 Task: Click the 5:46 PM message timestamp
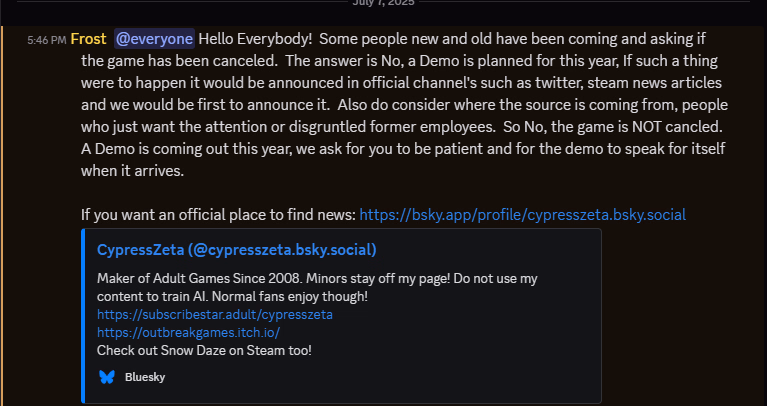tap(47, 40)
